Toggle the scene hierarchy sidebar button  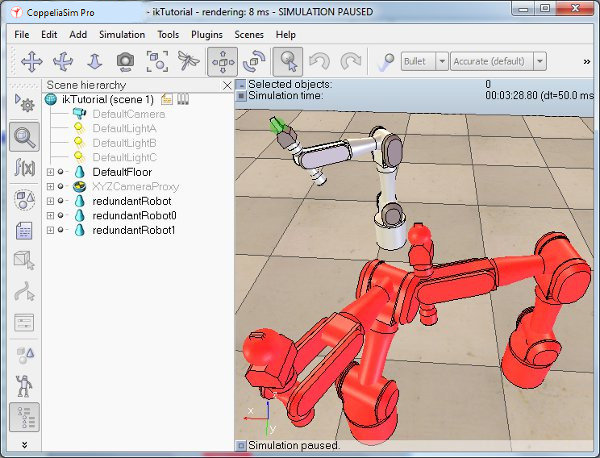pos(24,417)
